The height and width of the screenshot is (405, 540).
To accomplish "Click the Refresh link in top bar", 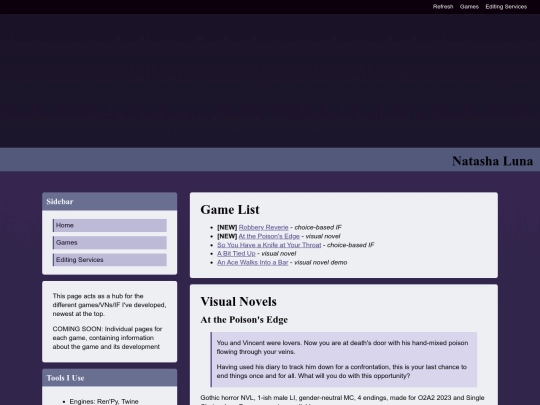I will click(x=443, y=7).
